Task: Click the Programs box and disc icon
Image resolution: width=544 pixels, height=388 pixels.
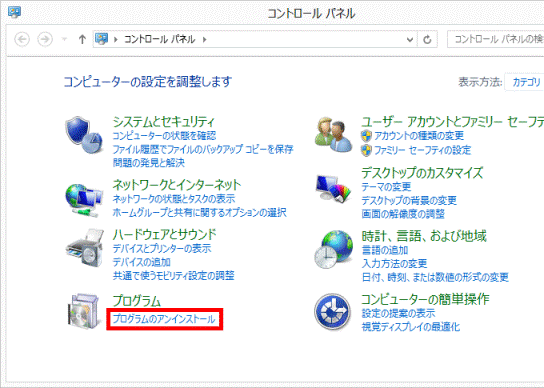Action: [x=84, y=311]
